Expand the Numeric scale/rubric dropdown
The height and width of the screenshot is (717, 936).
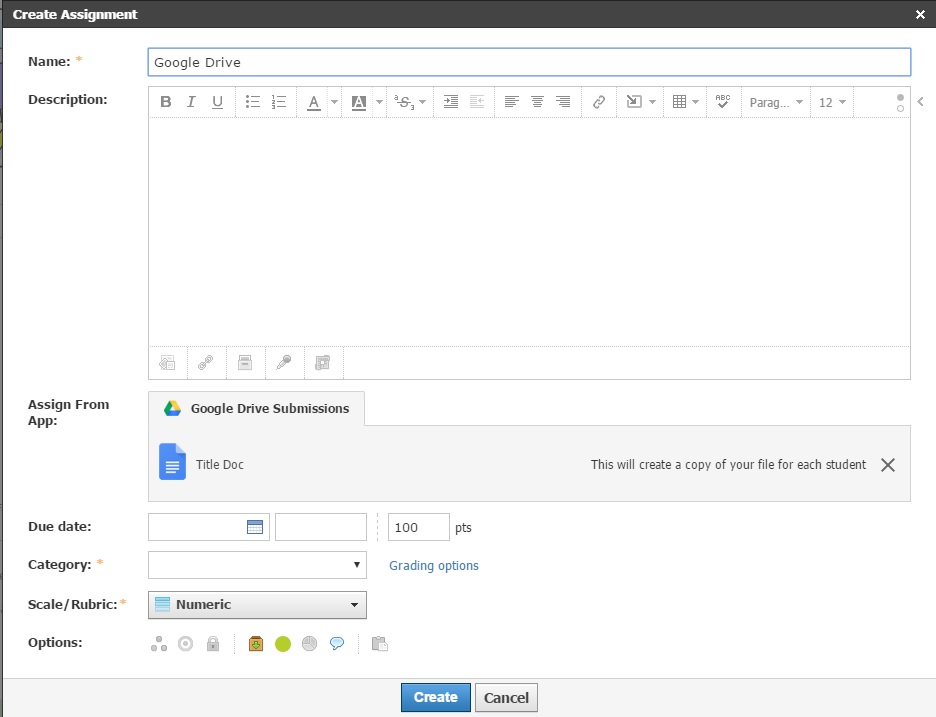tap(257, 605)
